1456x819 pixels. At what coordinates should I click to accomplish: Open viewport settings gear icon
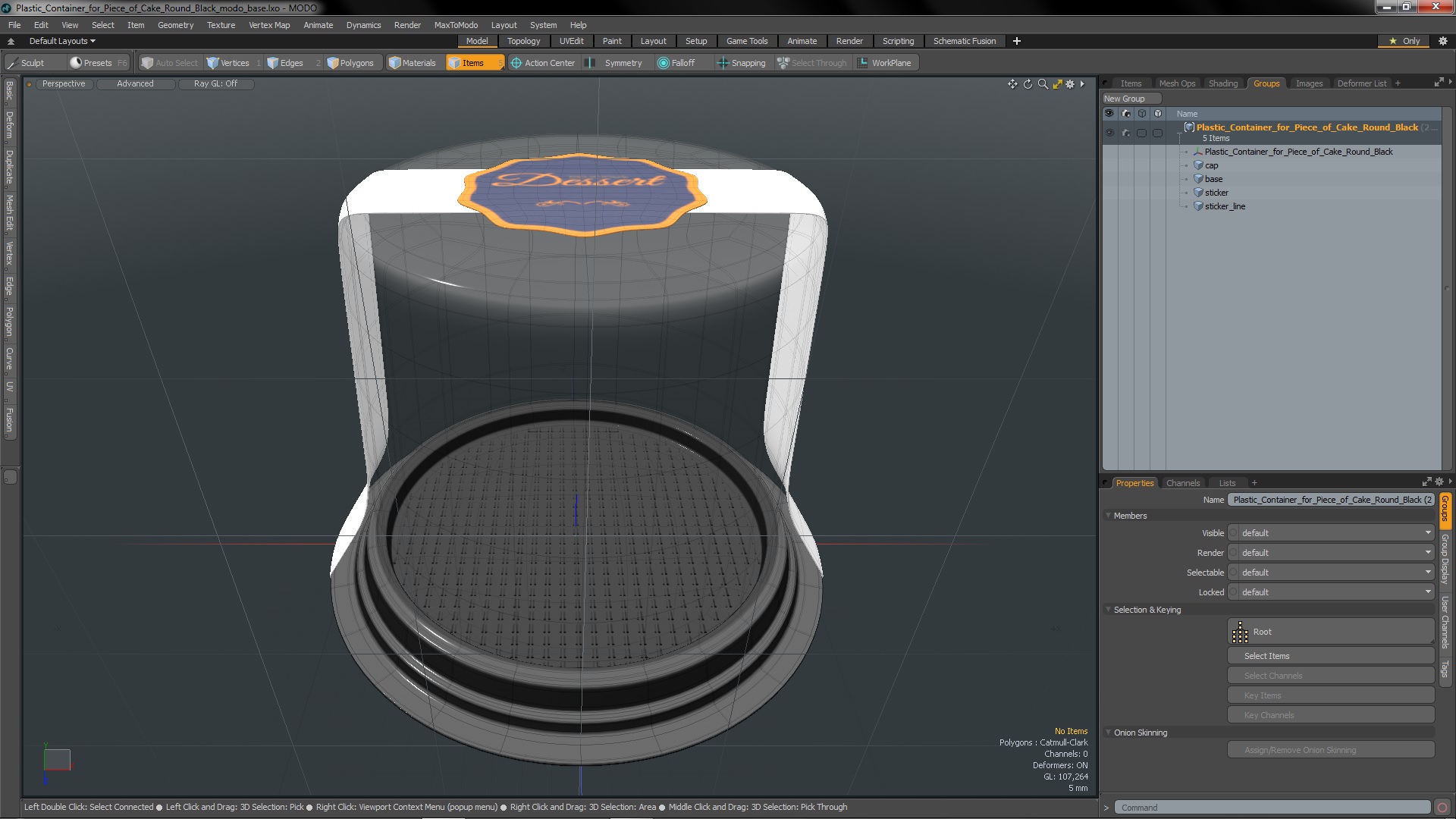1070,84
